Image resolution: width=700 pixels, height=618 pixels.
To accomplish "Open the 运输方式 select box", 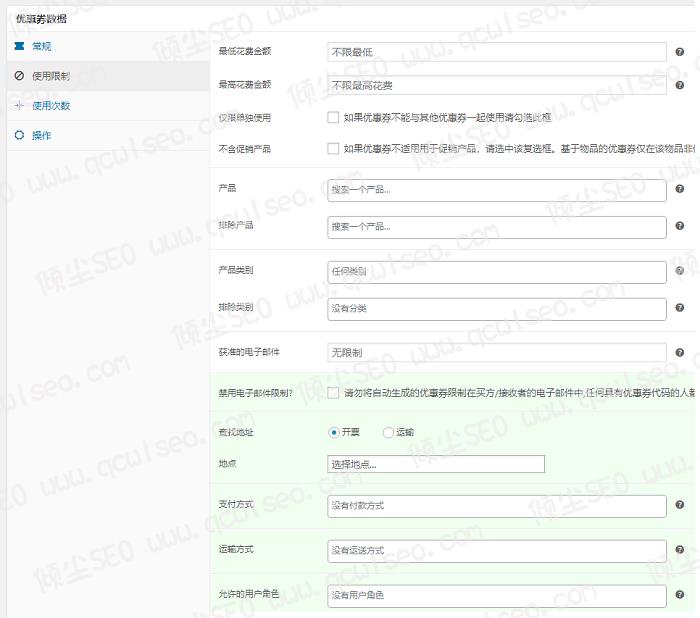I will point(496,551).
